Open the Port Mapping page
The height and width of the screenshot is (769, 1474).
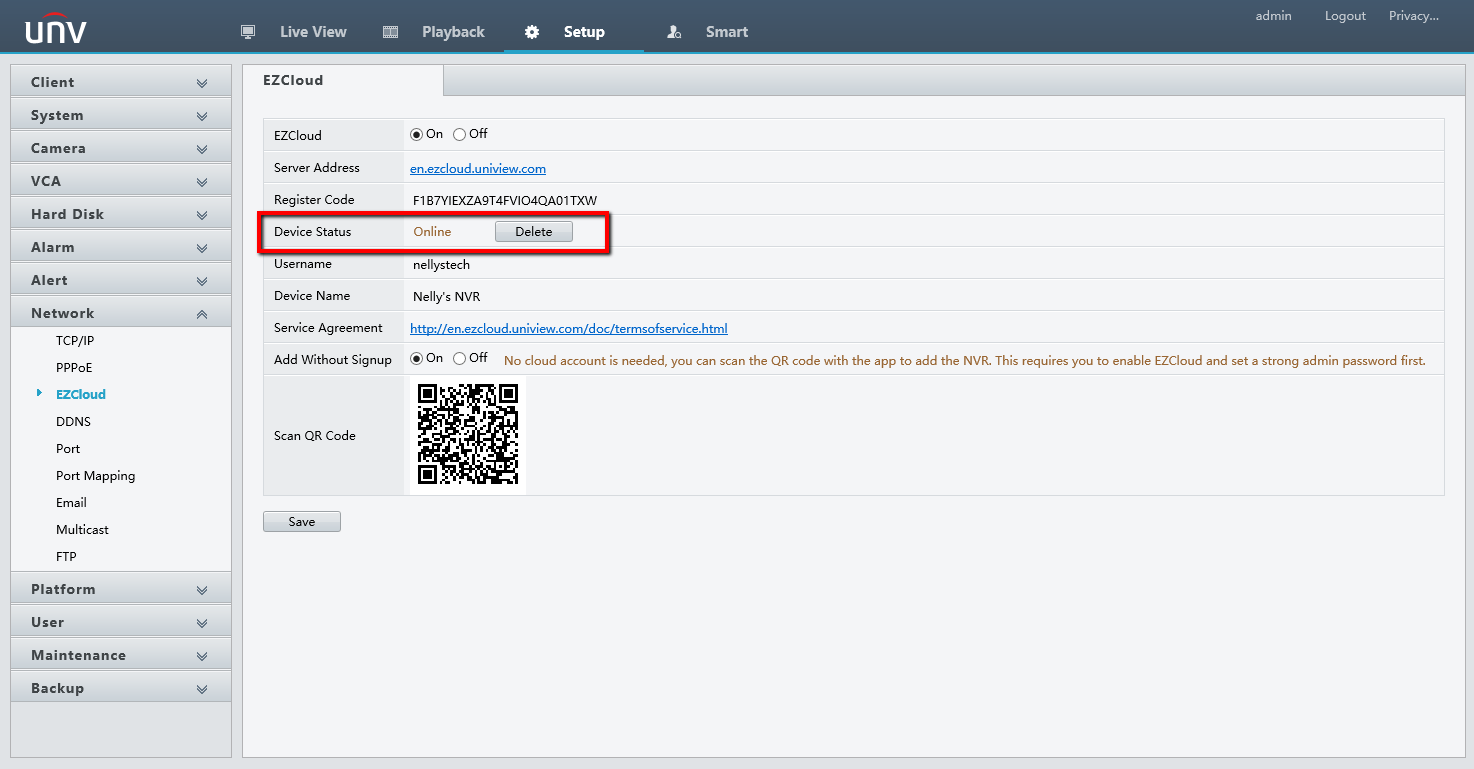pyautogui.click(x=95, y=476)
